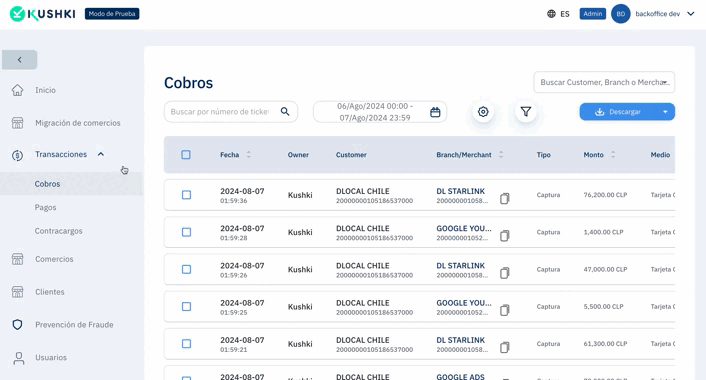The image size is (706, 380).
Task: Open the Descargar dropdown arrow
Action: tap(665, 112)
